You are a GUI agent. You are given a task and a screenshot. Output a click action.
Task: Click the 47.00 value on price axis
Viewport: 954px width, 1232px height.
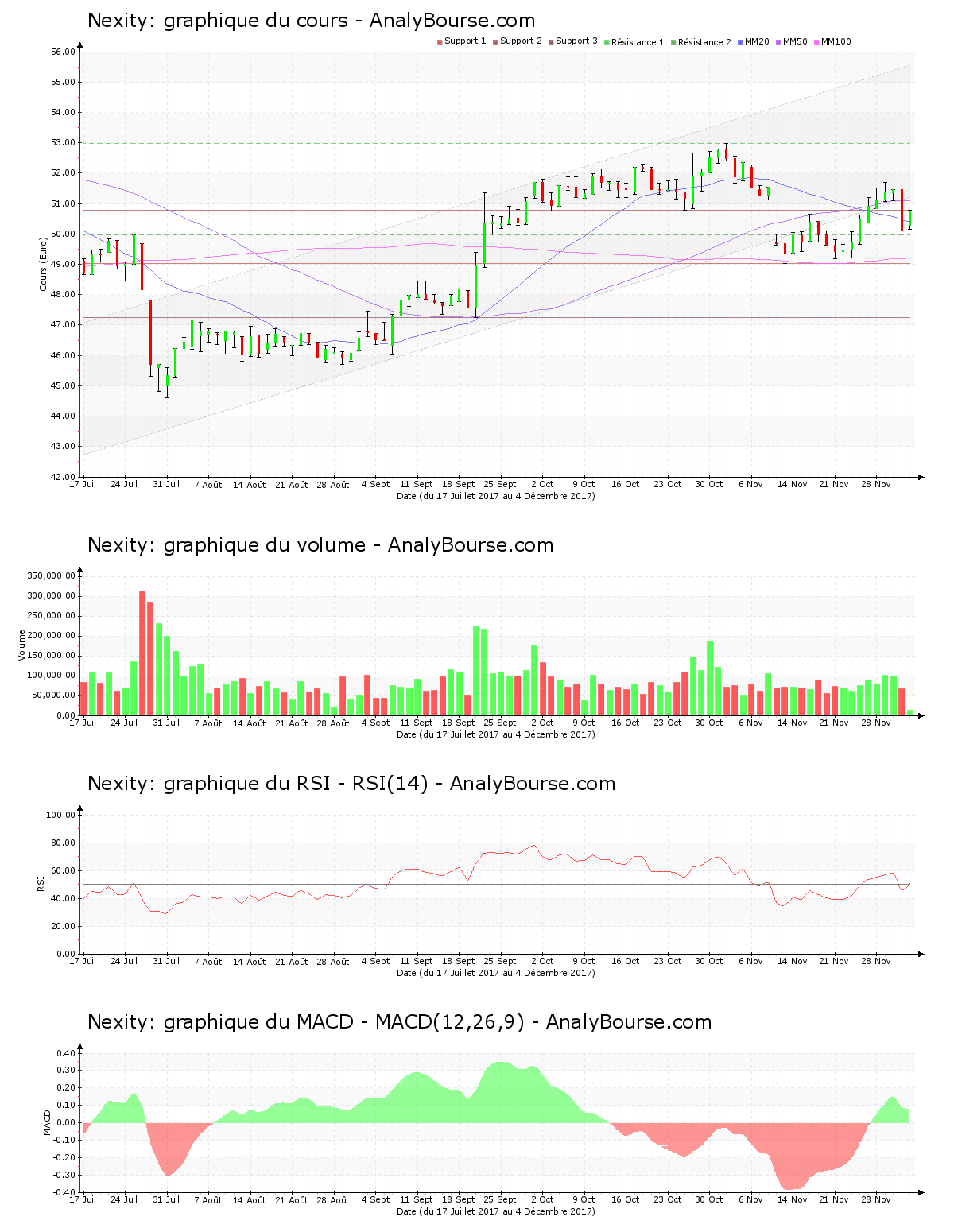point(63,325)
